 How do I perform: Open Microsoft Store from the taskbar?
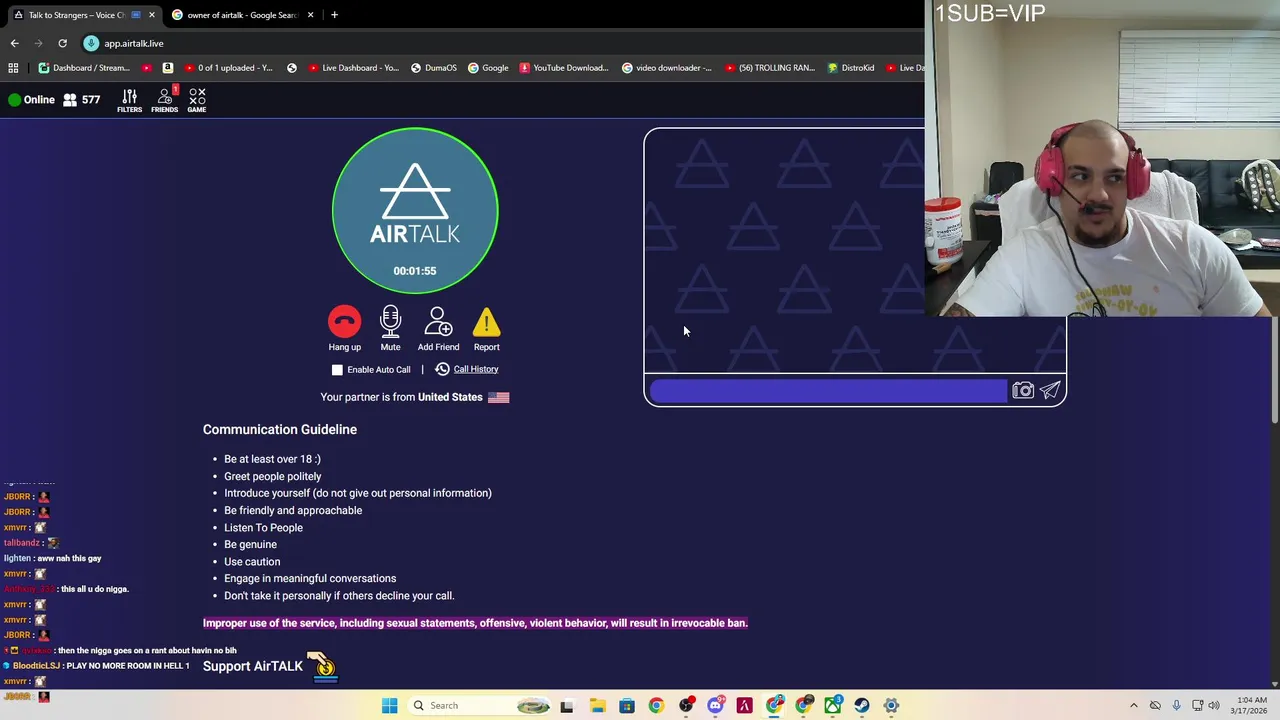click(626, 706)
